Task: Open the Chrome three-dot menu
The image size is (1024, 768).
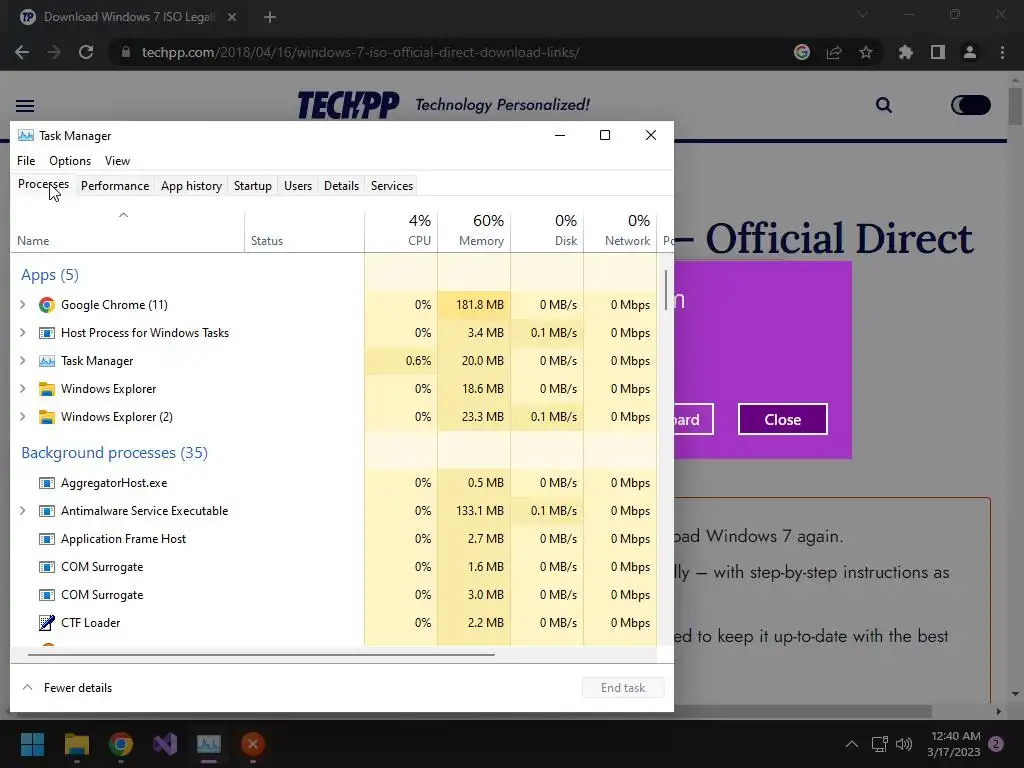Action: (1002, 52)
